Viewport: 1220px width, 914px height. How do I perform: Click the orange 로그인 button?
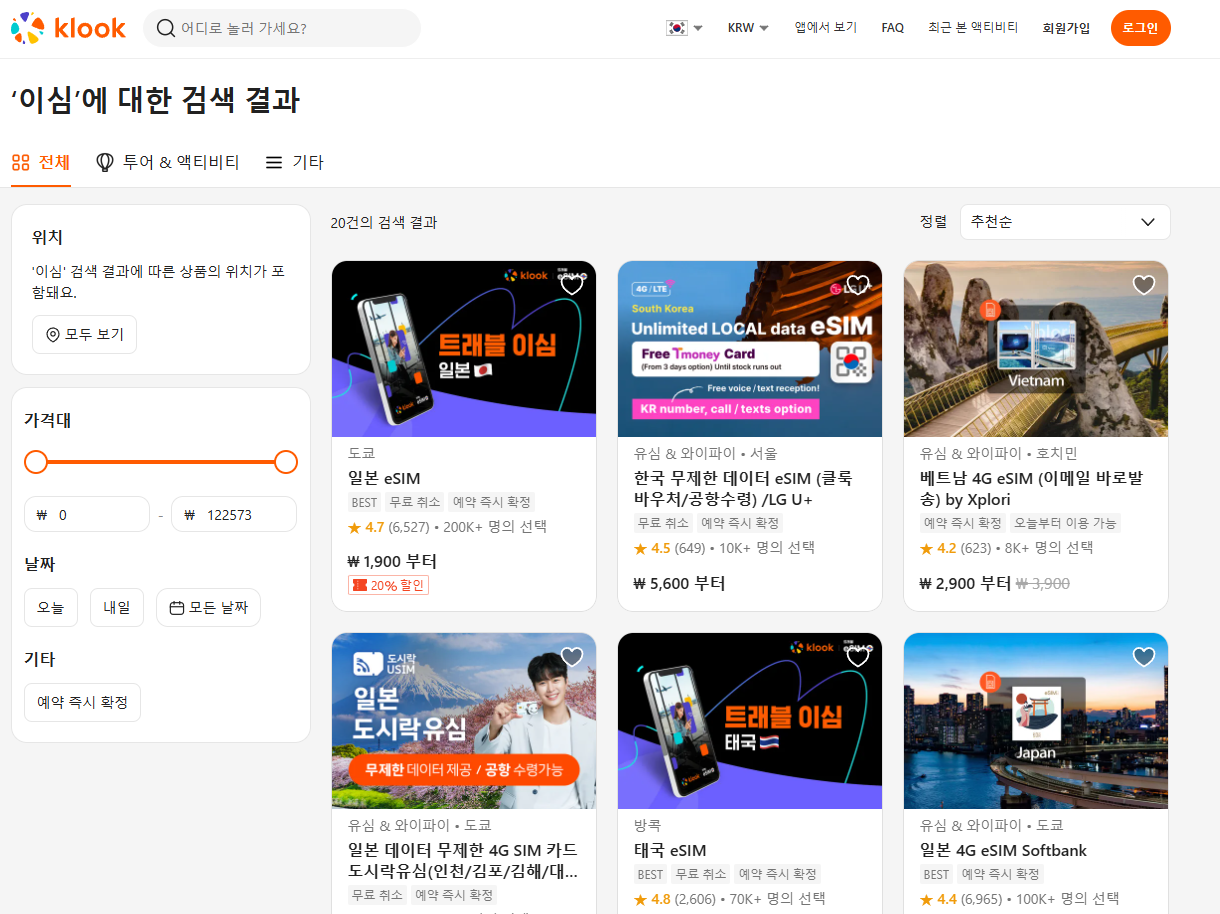[1140, 28]
